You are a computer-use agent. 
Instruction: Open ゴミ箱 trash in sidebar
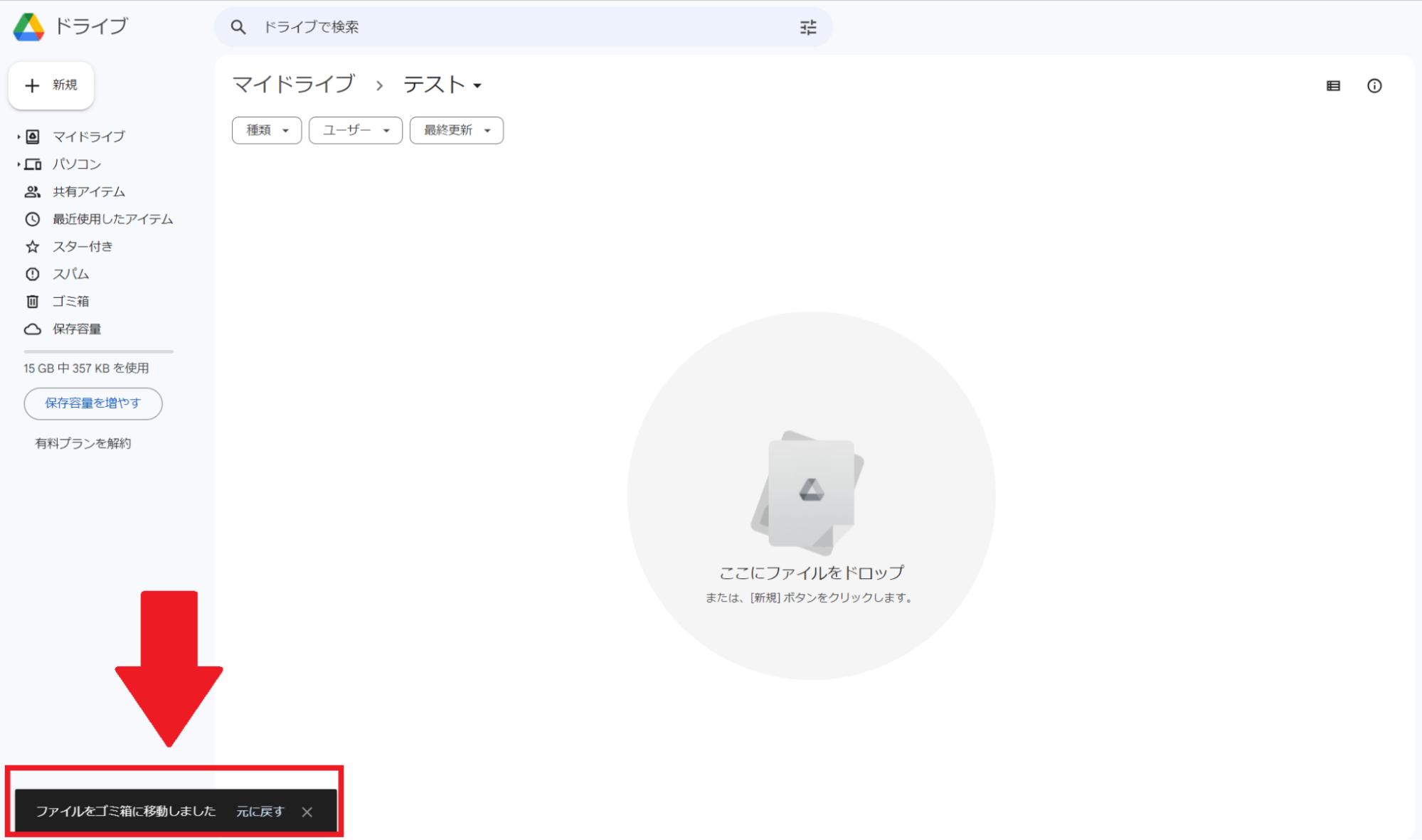pos(70,302)
